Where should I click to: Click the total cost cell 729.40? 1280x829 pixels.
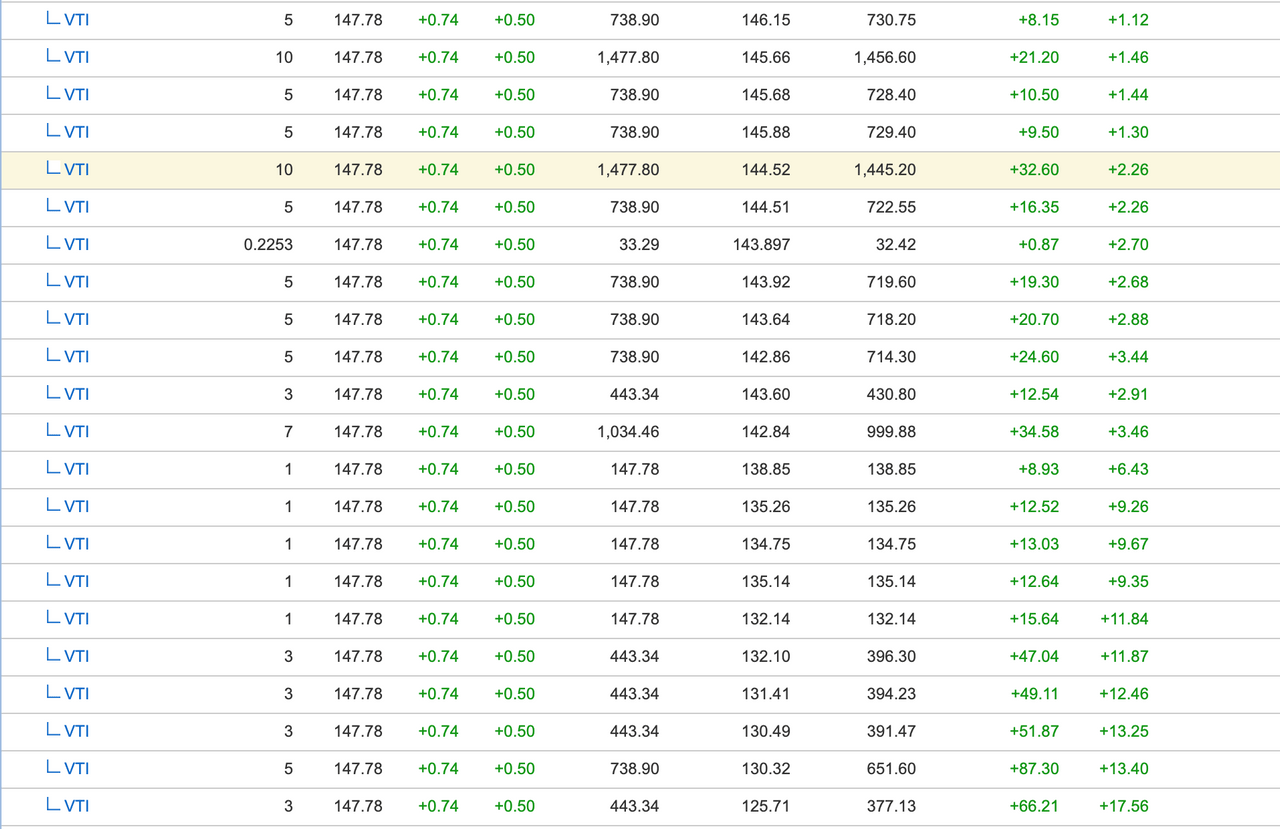pos(891,132)
